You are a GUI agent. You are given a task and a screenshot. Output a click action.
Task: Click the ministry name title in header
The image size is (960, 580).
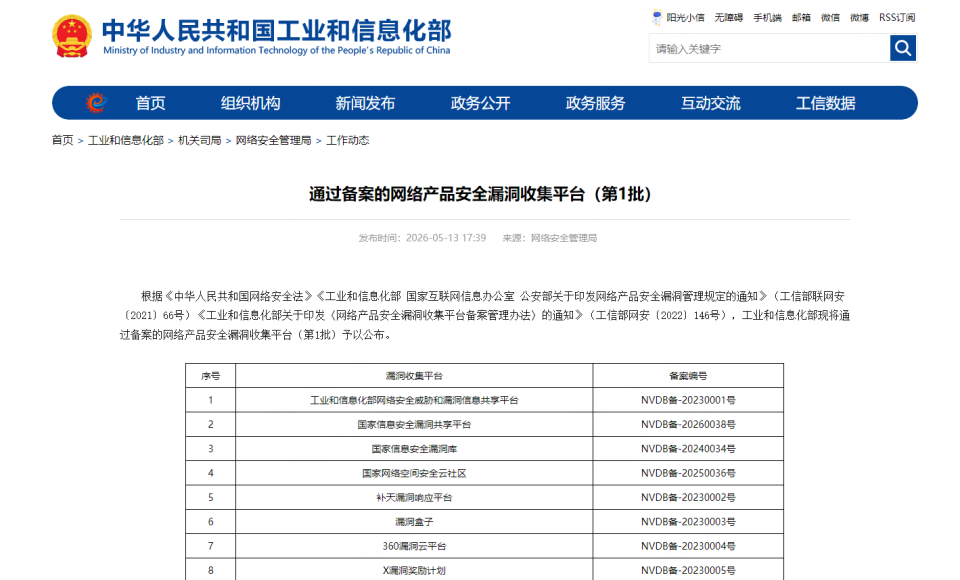click(x=277, y=31)
